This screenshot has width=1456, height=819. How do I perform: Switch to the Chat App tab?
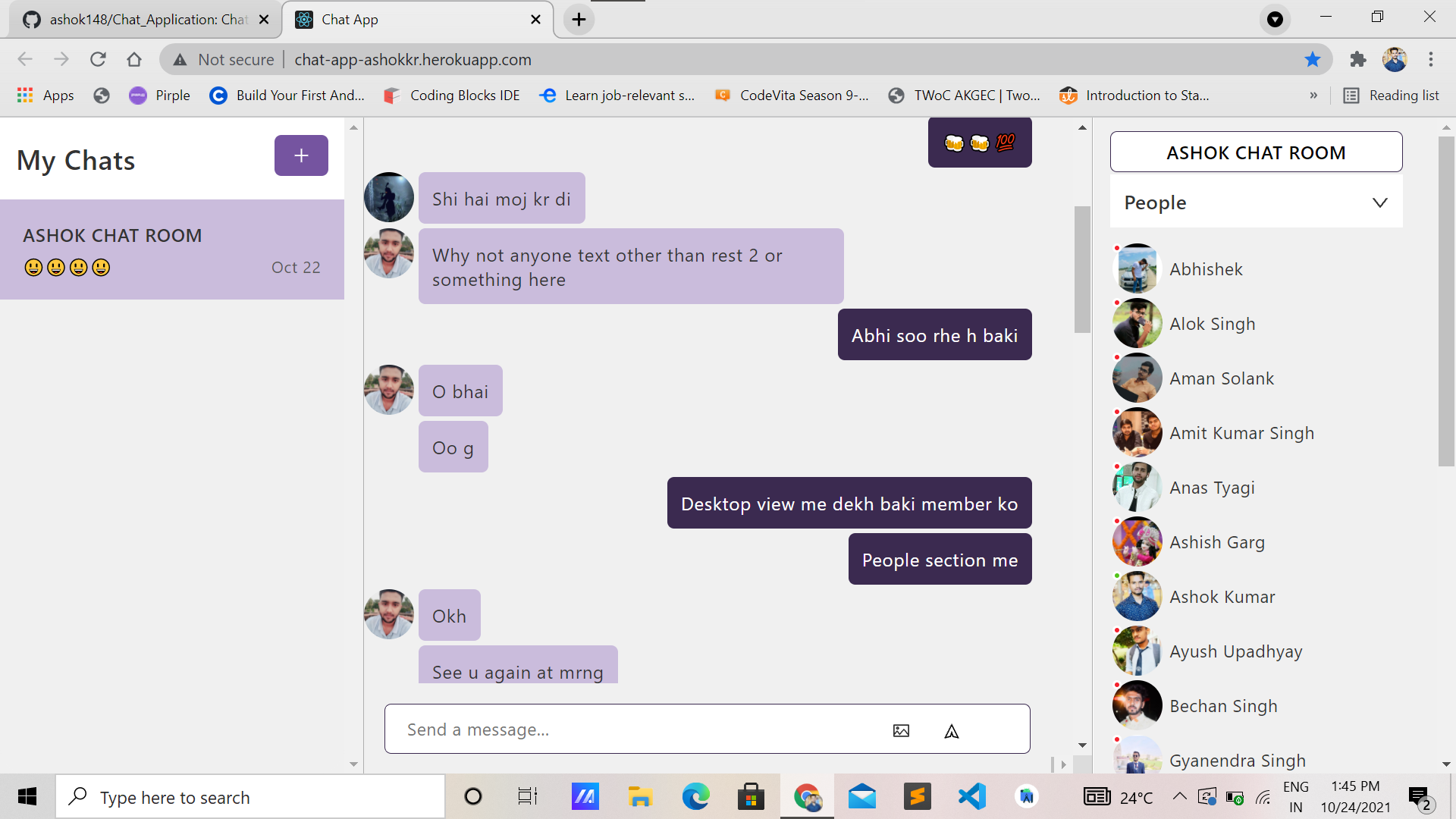coord(394,19)
